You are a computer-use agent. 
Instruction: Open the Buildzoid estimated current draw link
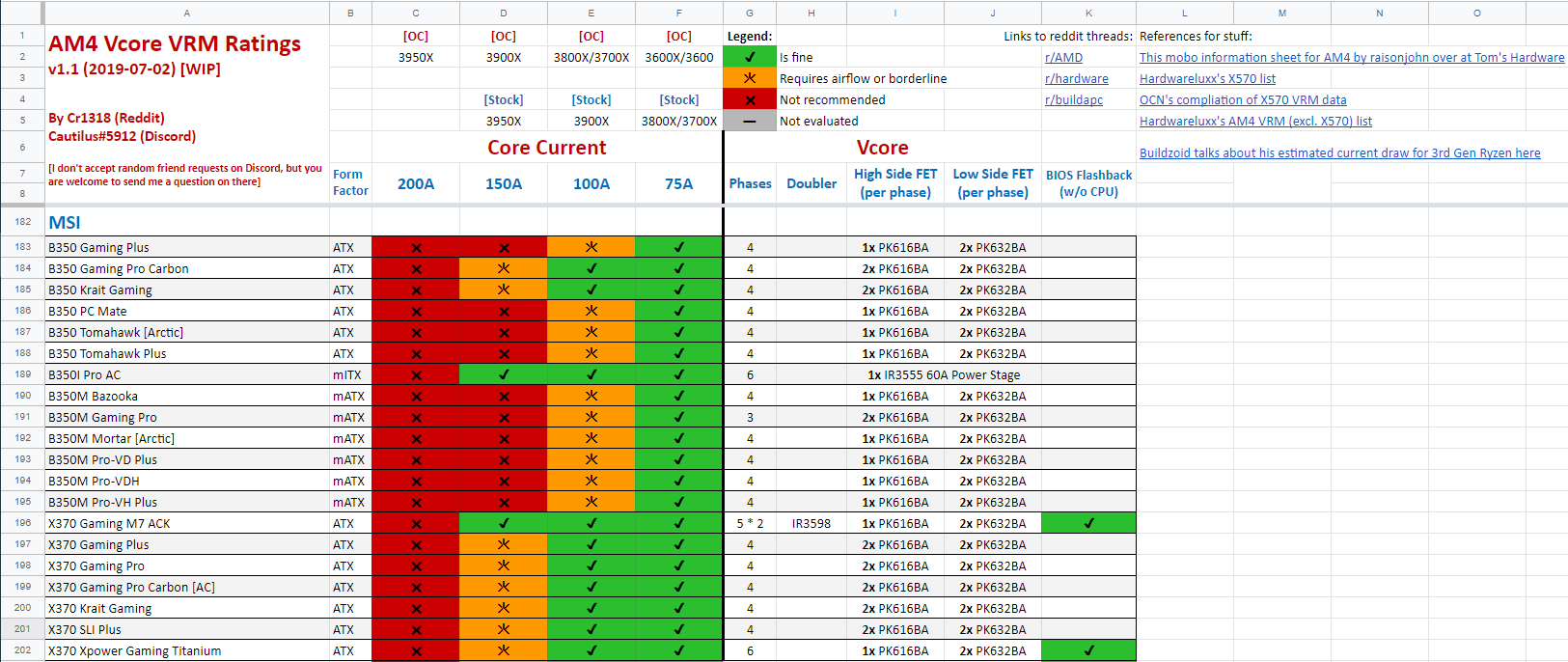(x=1339, y=152)
